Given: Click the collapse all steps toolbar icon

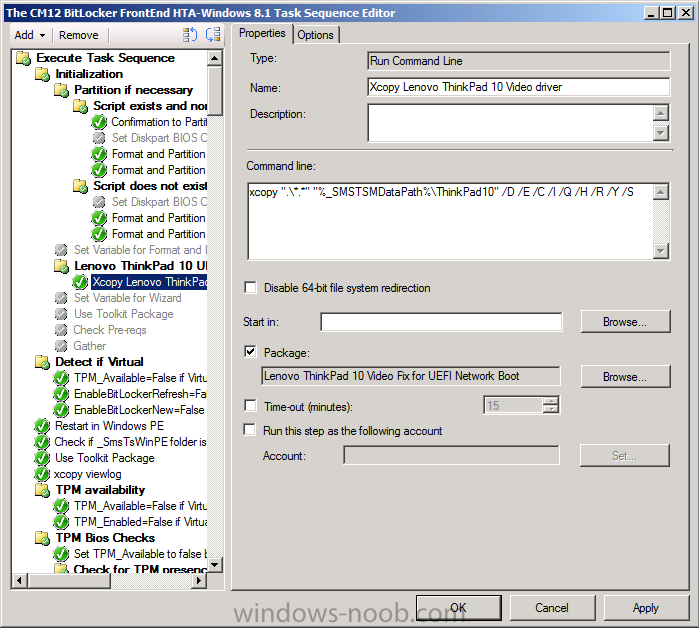Looking at the screenshot, I should point(213,35).
